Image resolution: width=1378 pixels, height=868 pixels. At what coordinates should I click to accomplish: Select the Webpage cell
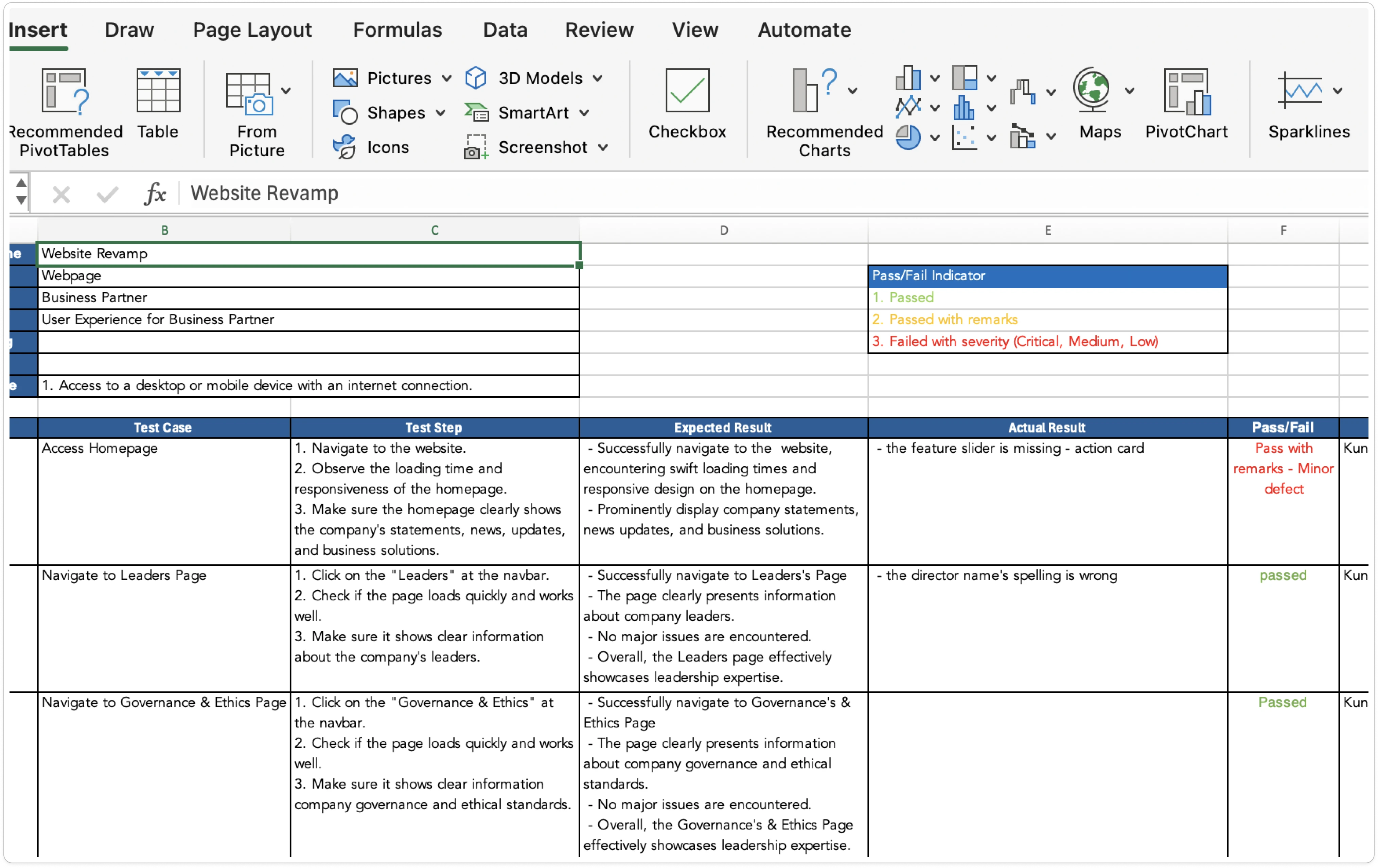click(x=309, y=276)
